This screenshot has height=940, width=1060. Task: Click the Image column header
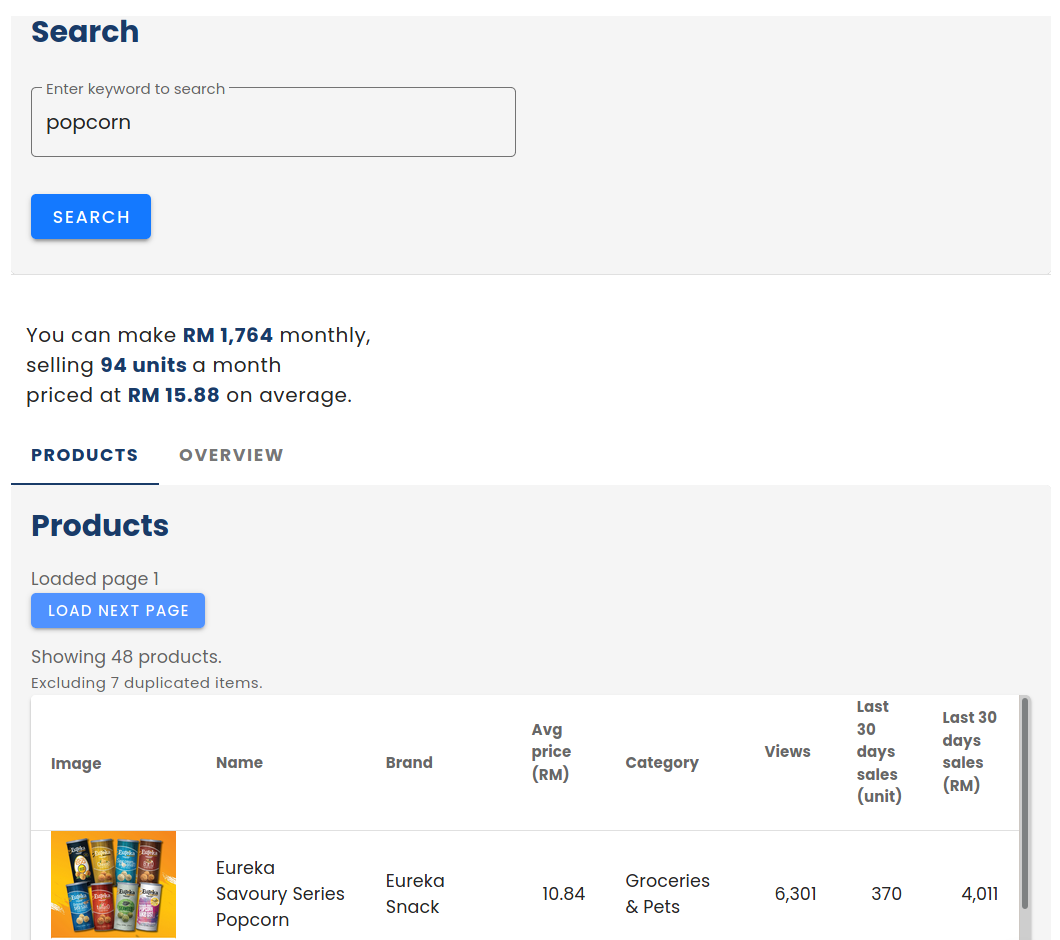pos(76,763)
